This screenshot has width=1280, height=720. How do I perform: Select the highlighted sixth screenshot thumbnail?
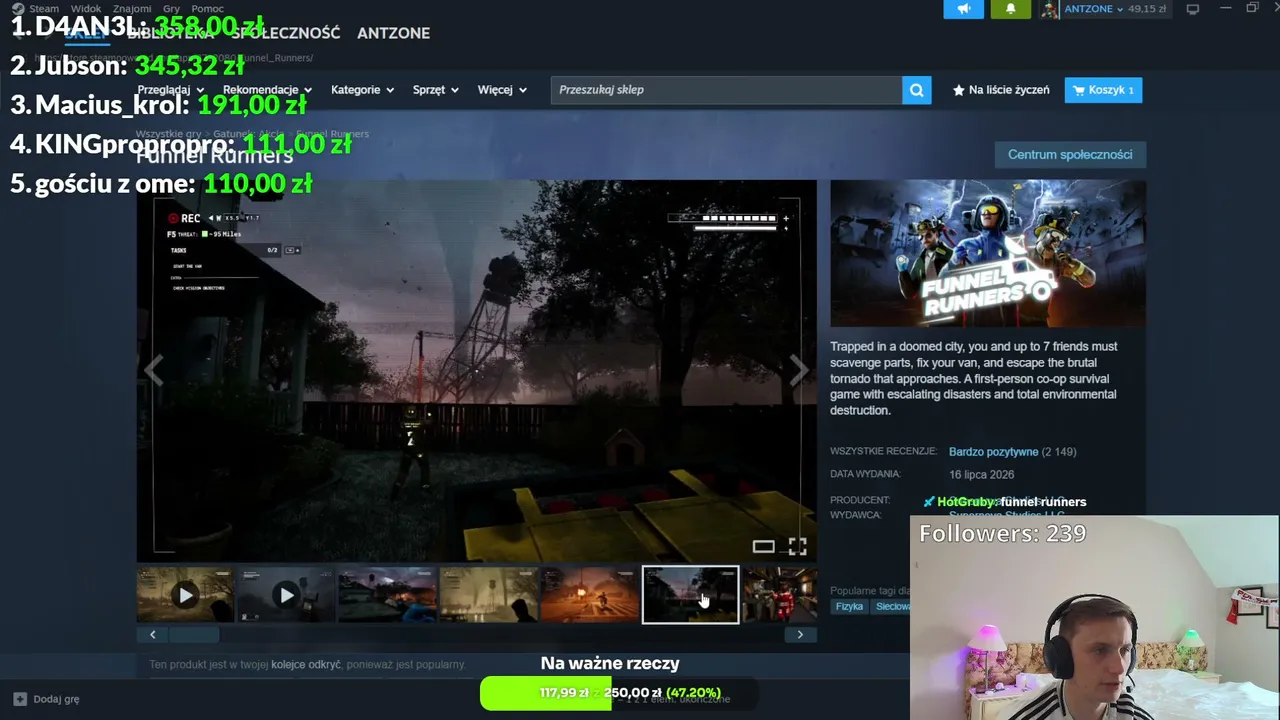[x=691, y=595]
